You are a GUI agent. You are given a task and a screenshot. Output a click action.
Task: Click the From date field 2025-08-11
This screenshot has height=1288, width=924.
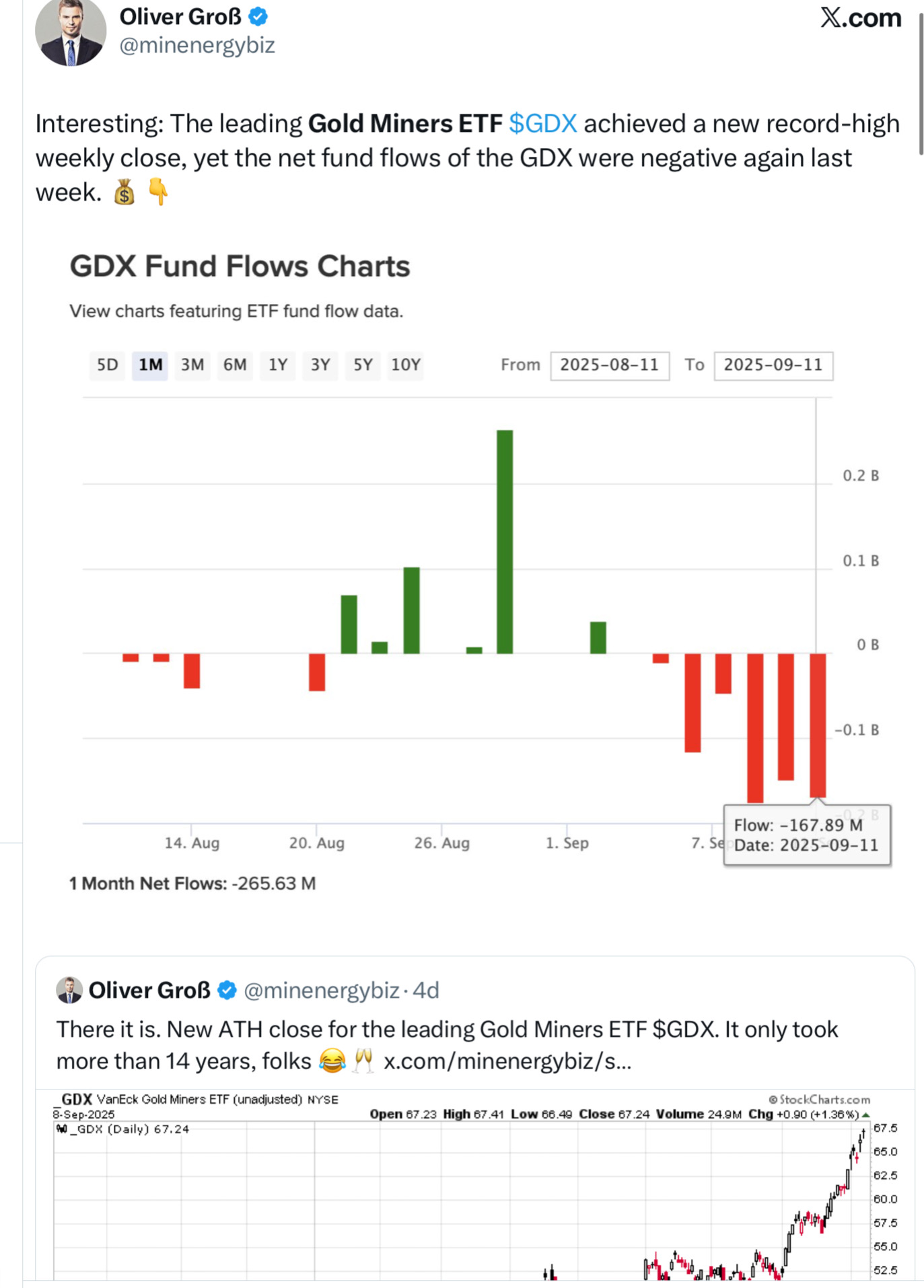coord(609,365)
